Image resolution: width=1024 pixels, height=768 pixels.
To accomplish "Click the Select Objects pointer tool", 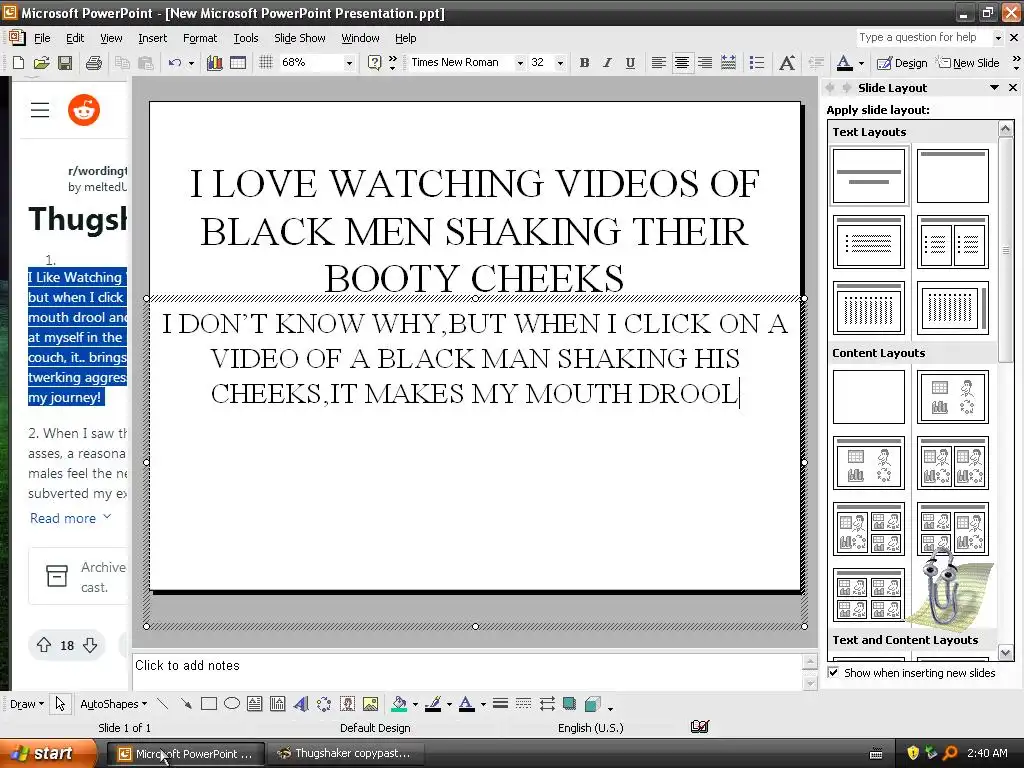I will click(x=60, y=703).
